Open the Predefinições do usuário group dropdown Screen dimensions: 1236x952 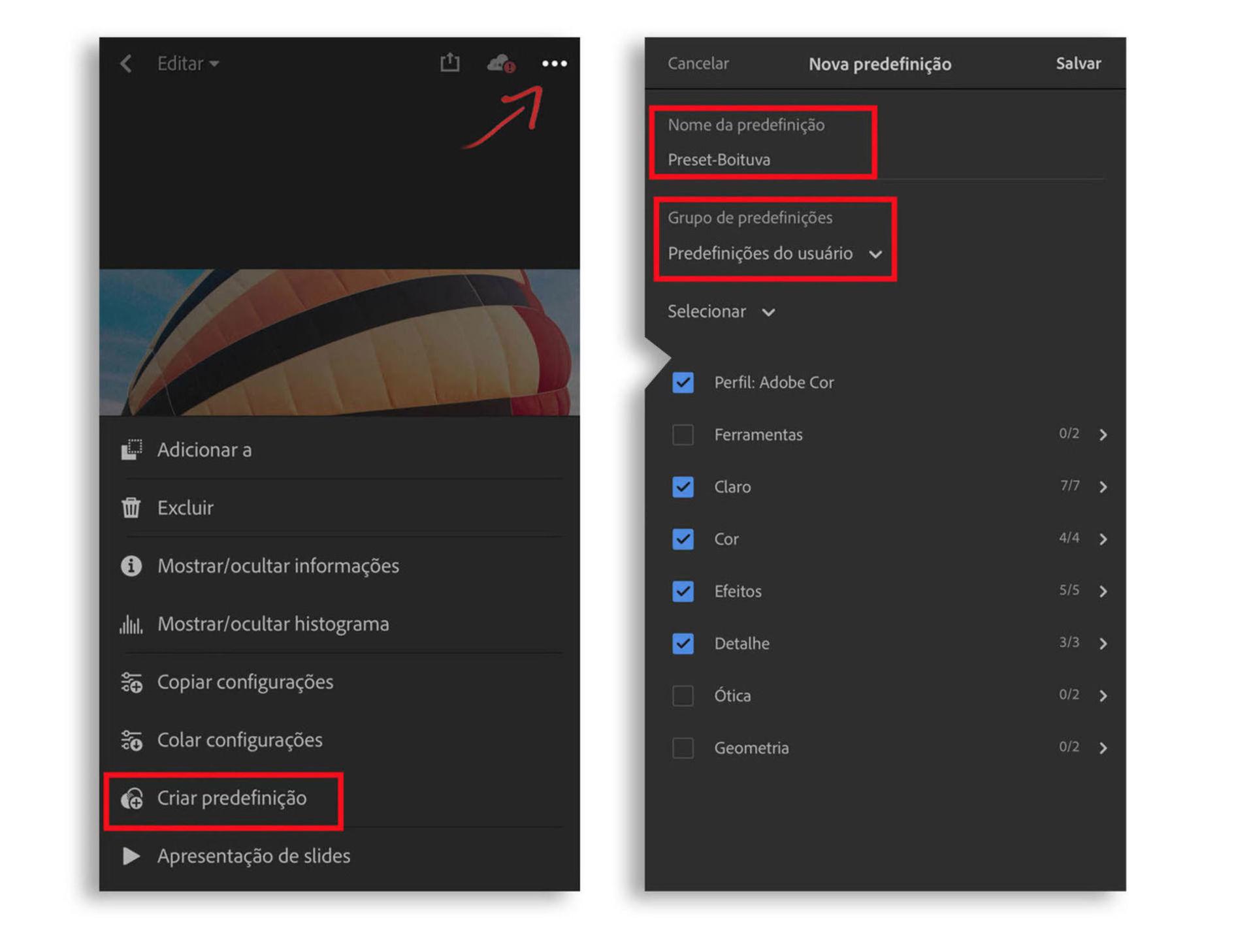(774, 254)
